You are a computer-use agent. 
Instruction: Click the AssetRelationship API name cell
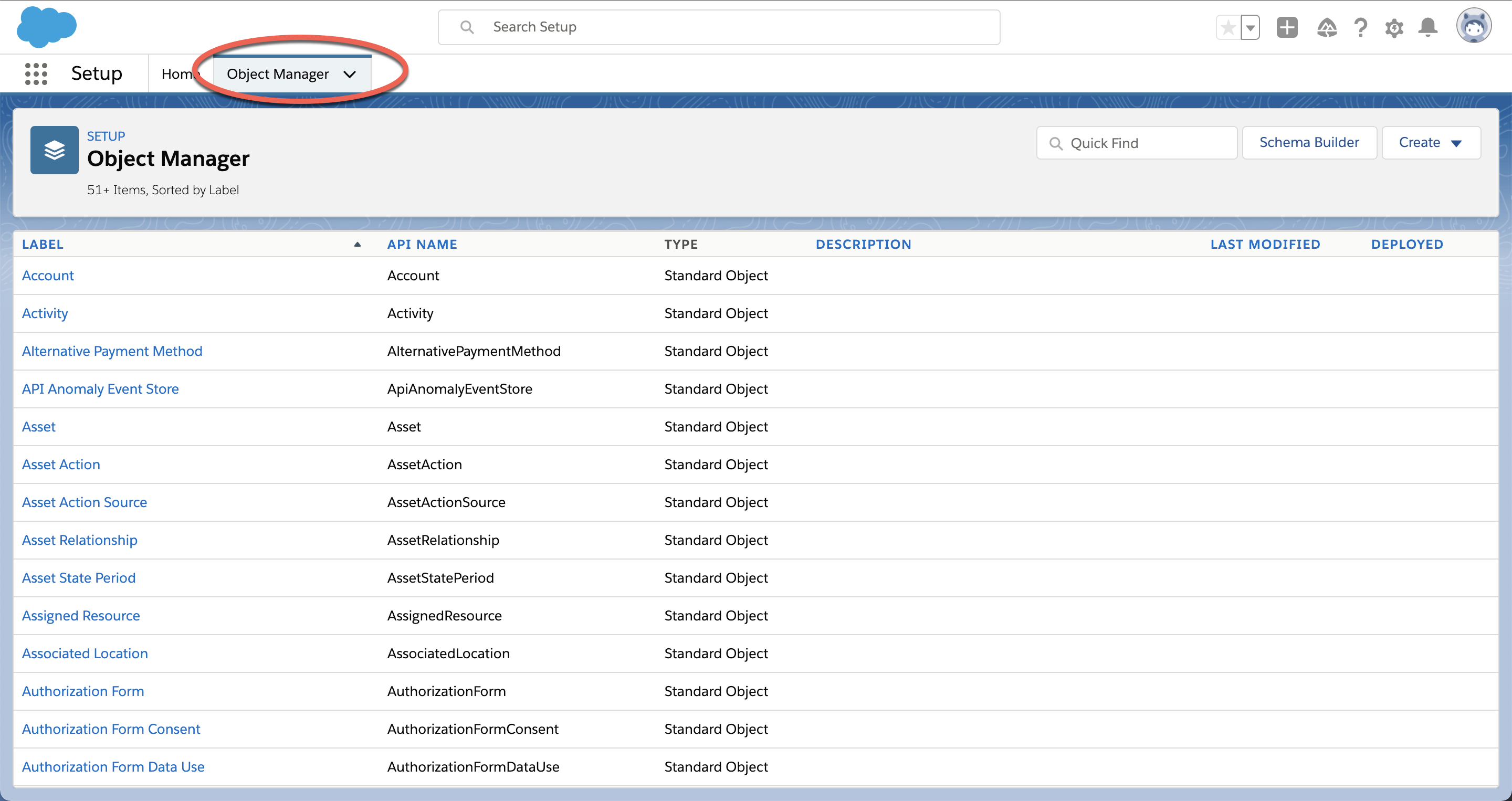point(443,540)
